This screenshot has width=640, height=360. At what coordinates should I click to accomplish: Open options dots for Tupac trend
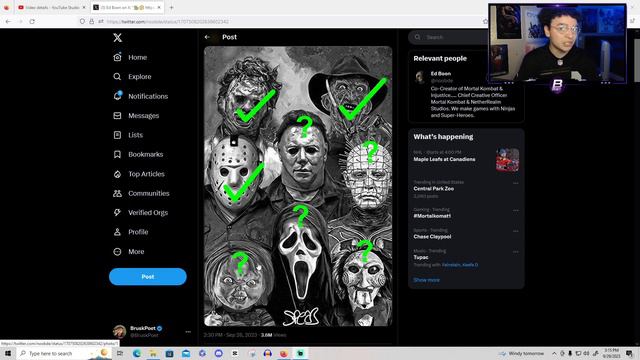point(516,252)
